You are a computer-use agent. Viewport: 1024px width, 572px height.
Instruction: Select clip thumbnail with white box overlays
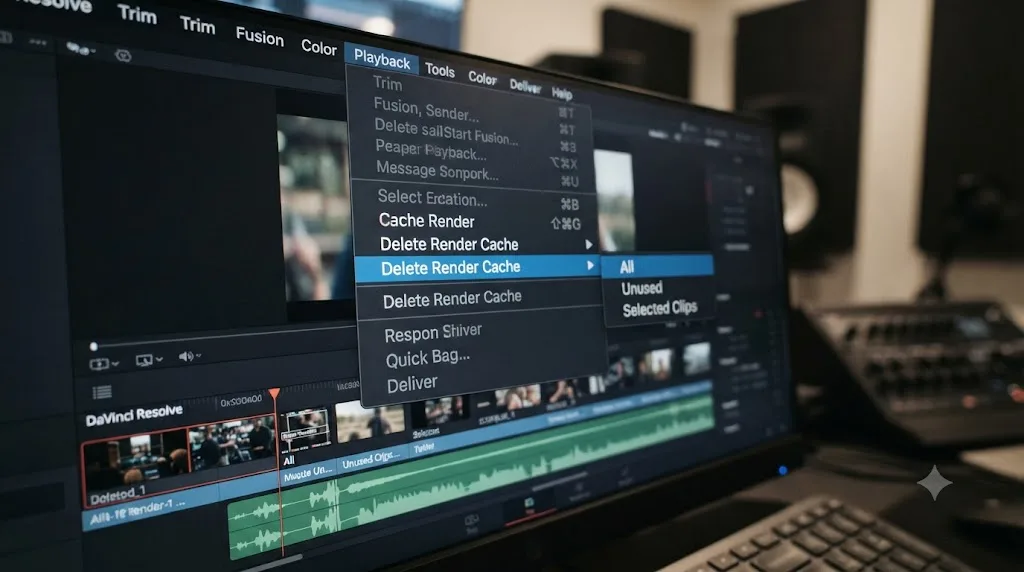[x=304, y=430]
